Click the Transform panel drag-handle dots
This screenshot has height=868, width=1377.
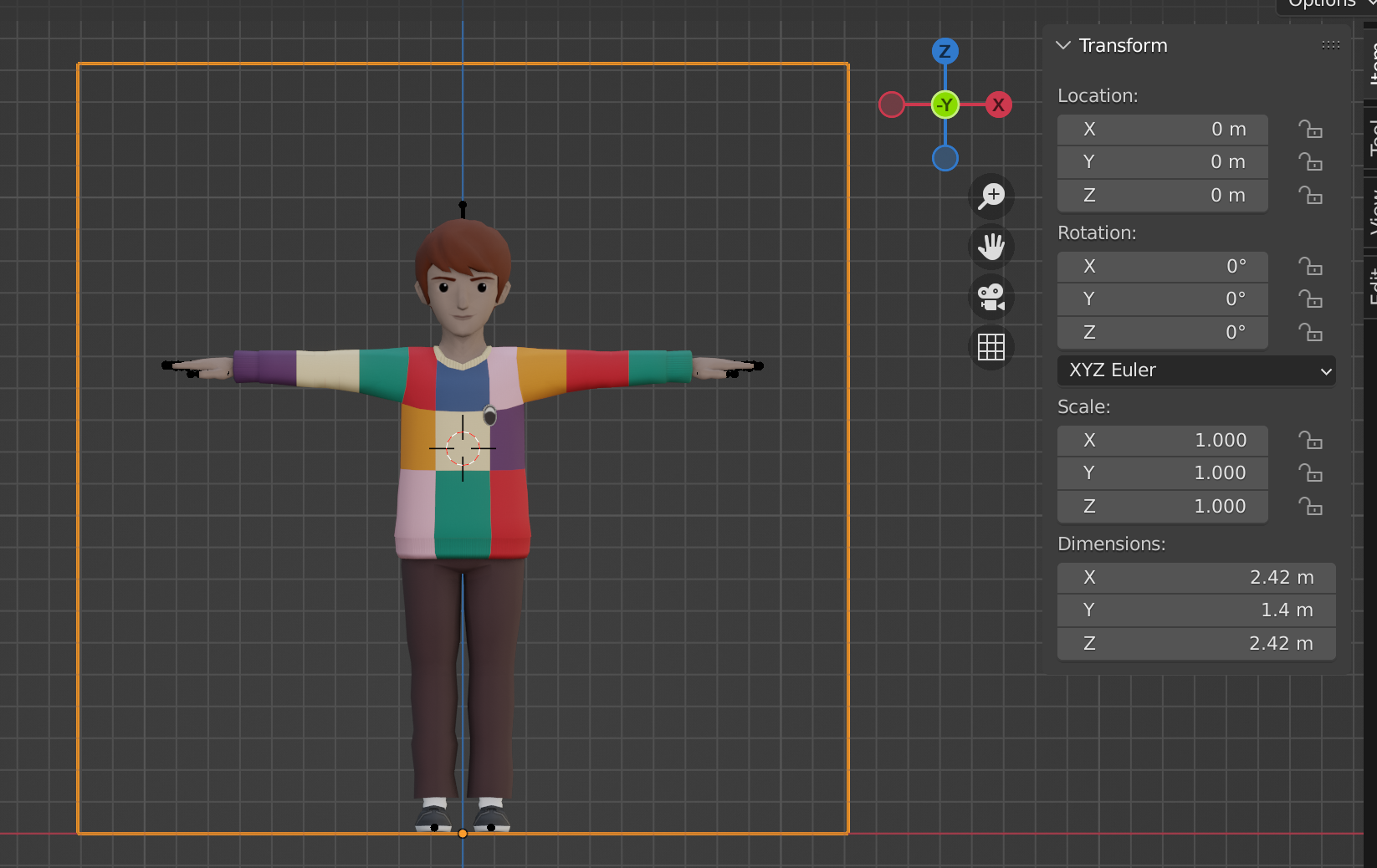(x=1330, y=45)
